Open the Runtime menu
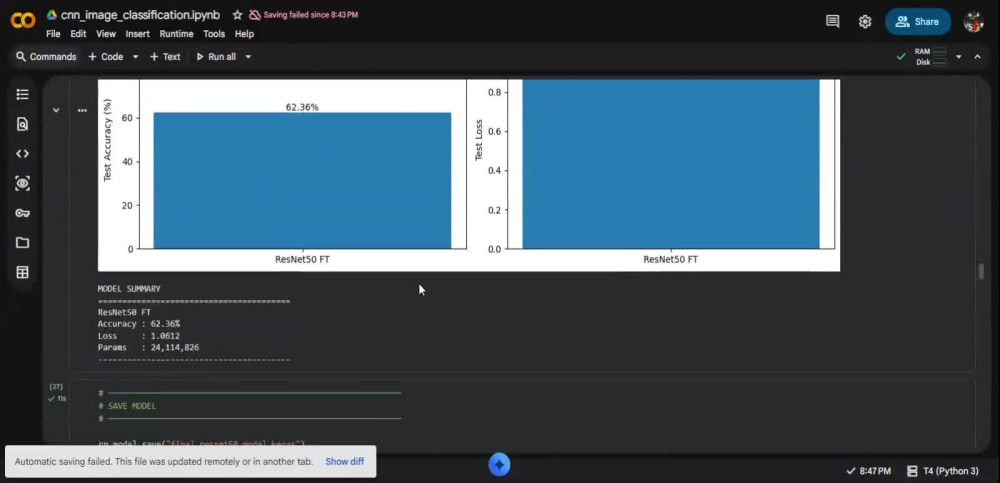 177,34
